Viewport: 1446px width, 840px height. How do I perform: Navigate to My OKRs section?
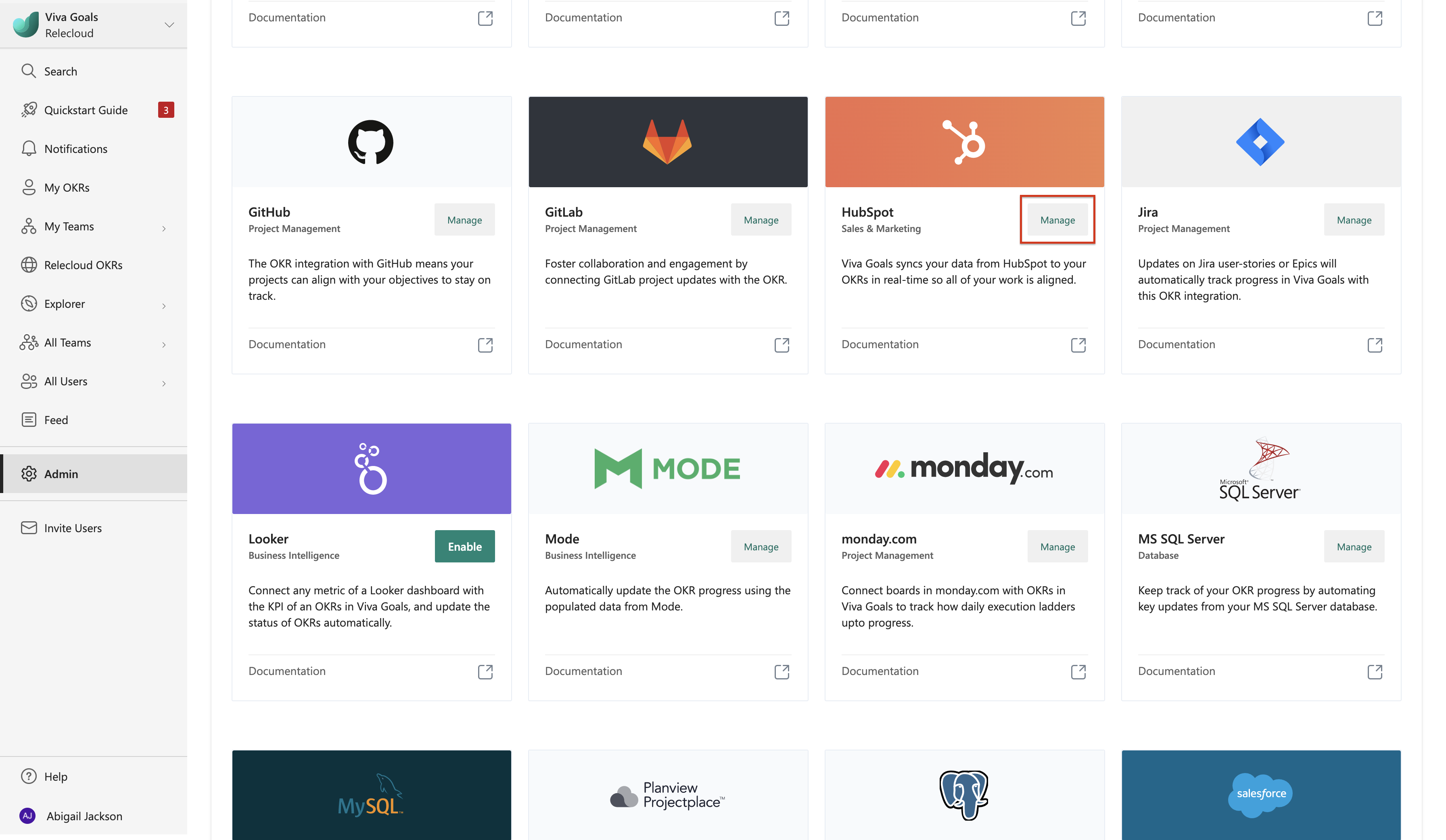(x=66, y=186)
